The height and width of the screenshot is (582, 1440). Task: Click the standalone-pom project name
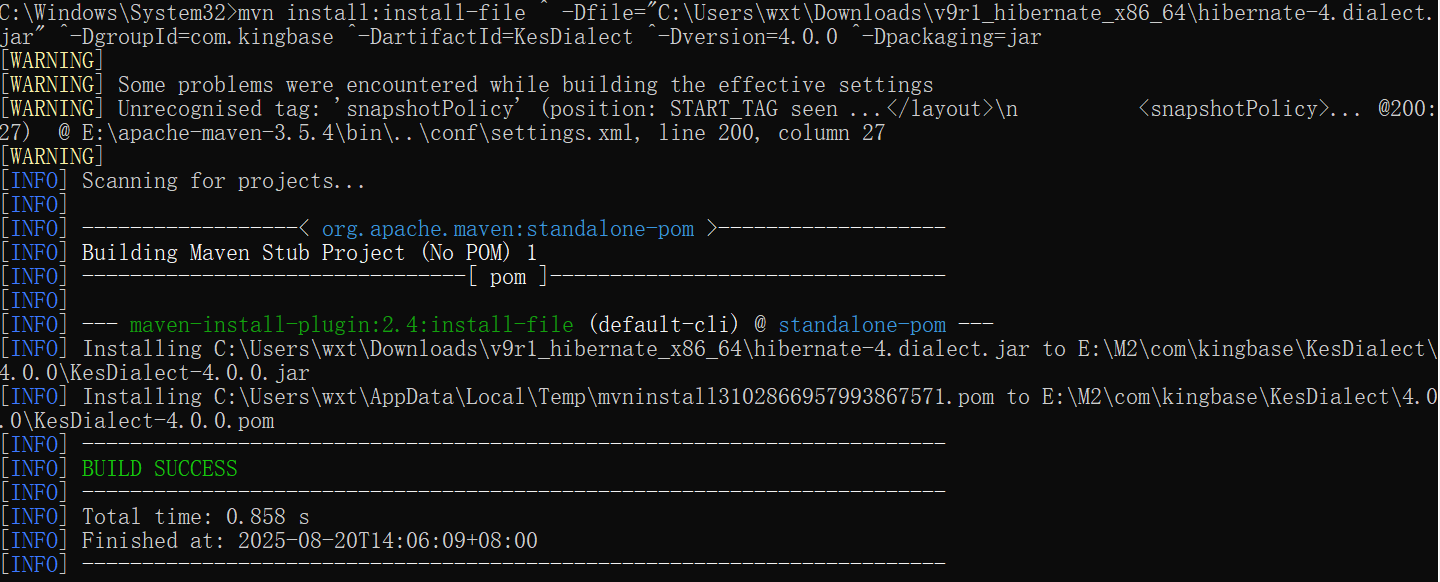(x=862, y=324)
